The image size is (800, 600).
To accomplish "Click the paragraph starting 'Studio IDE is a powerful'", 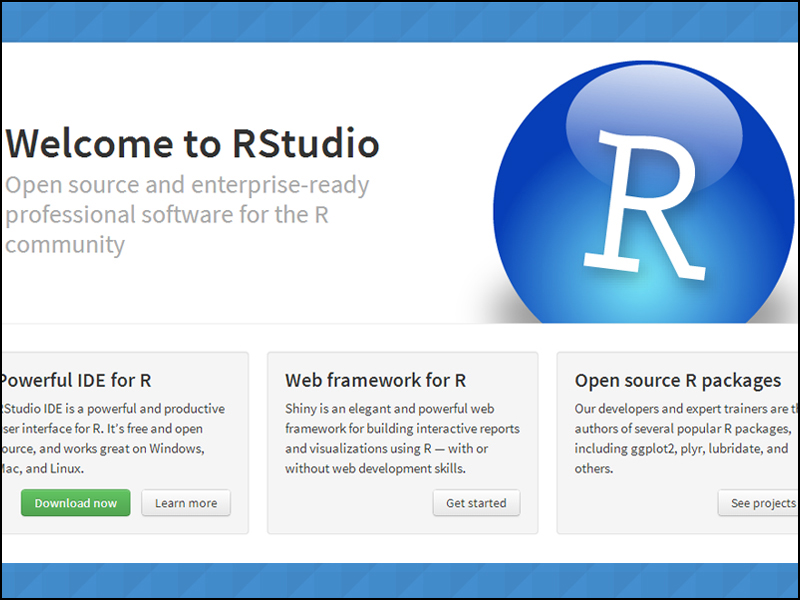I will coord(112,439).
